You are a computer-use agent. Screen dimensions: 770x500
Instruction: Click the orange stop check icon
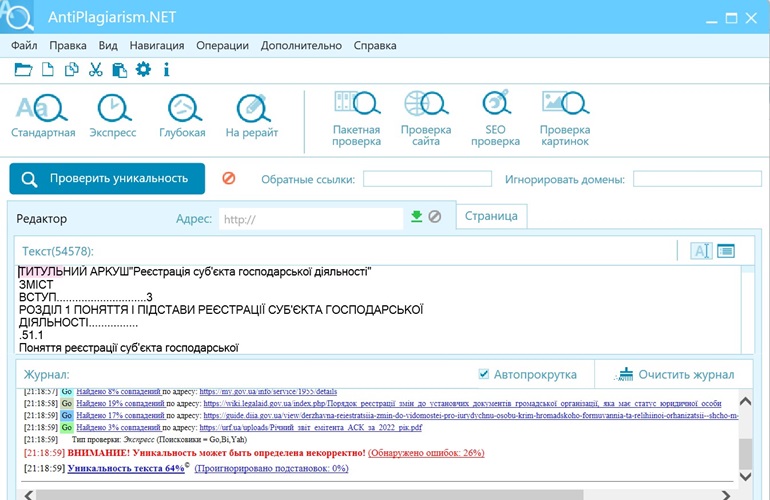(x=228, y=178)
